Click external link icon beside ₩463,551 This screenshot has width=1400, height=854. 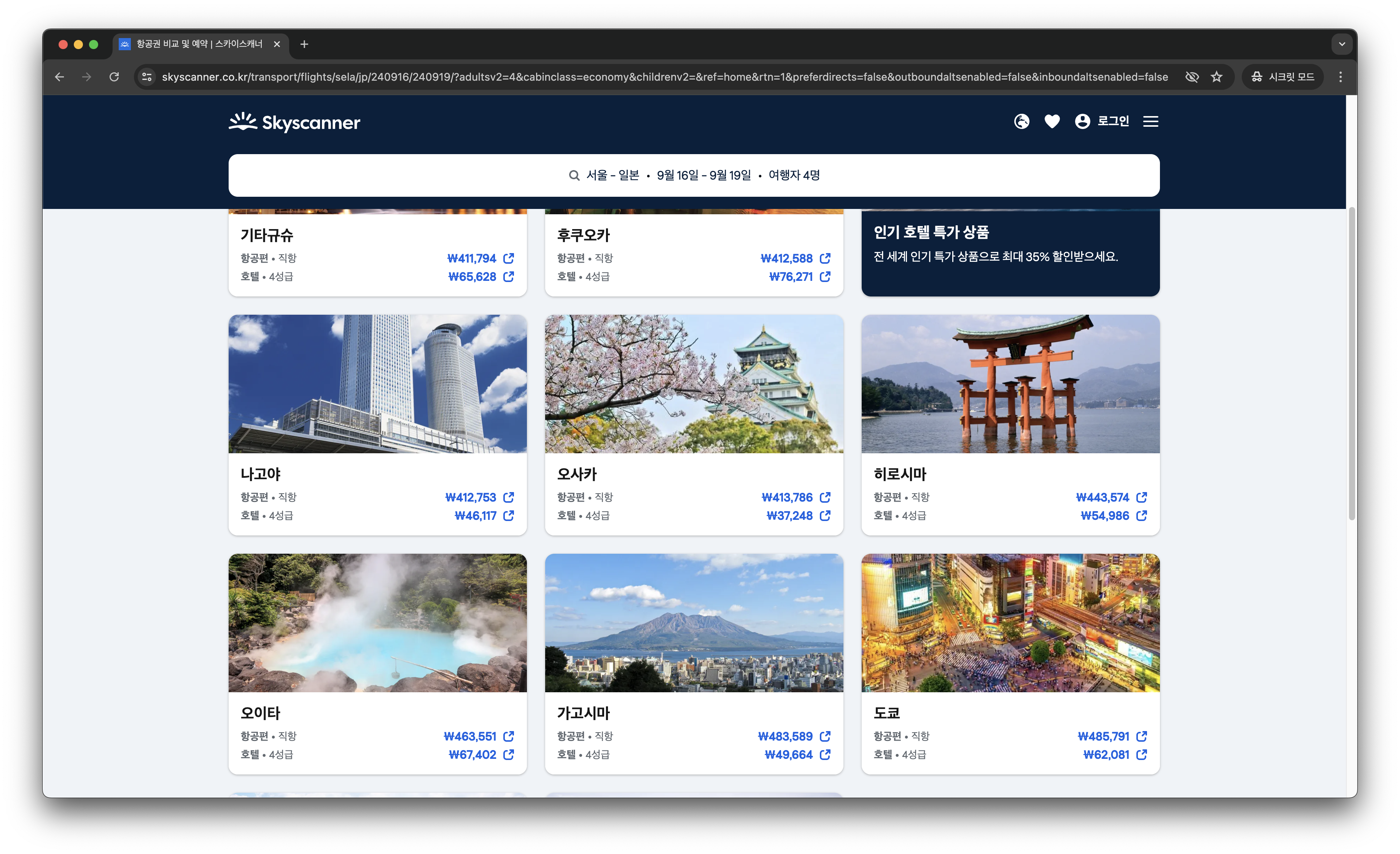509,736
